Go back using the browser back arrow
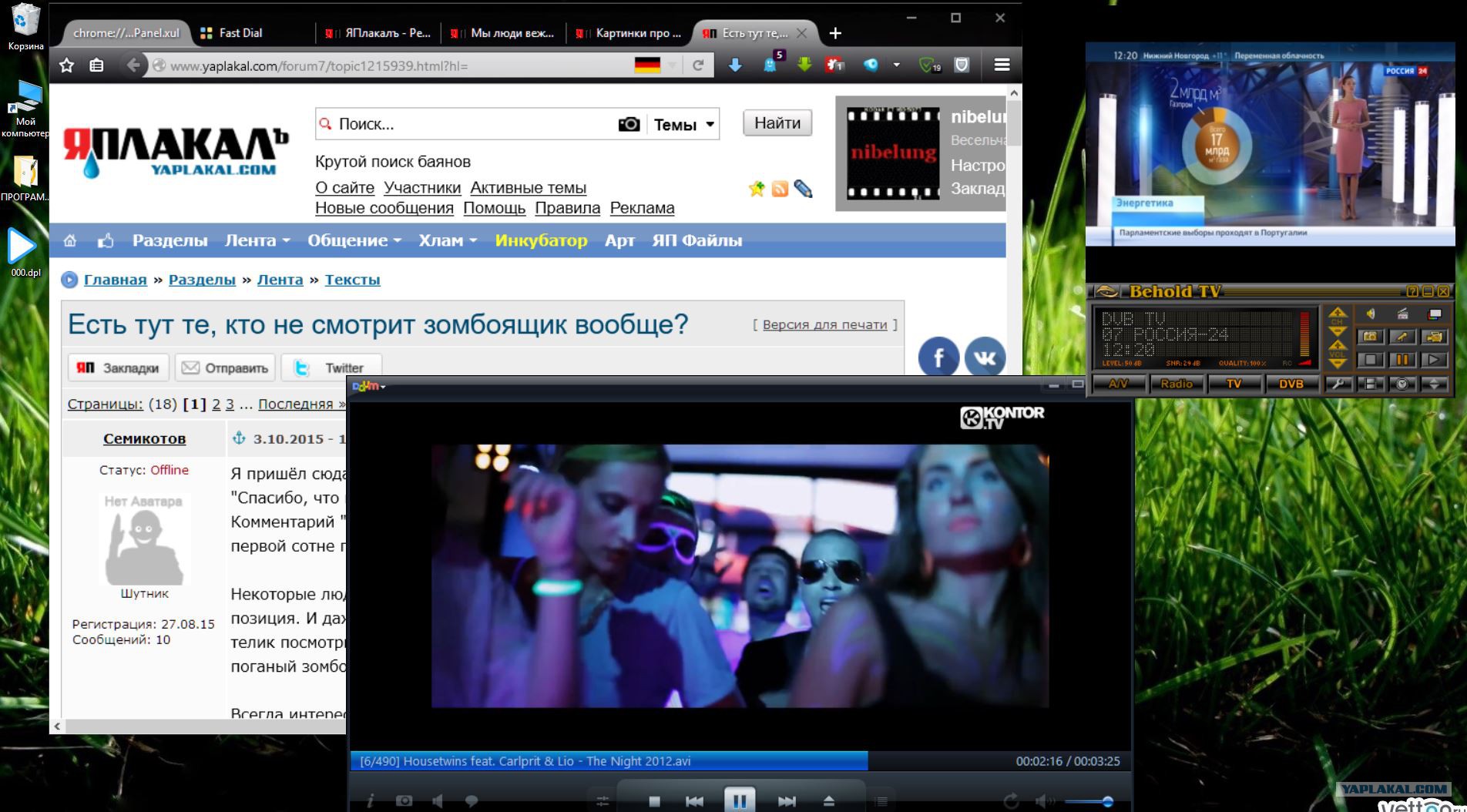 [x=133, y=65]
